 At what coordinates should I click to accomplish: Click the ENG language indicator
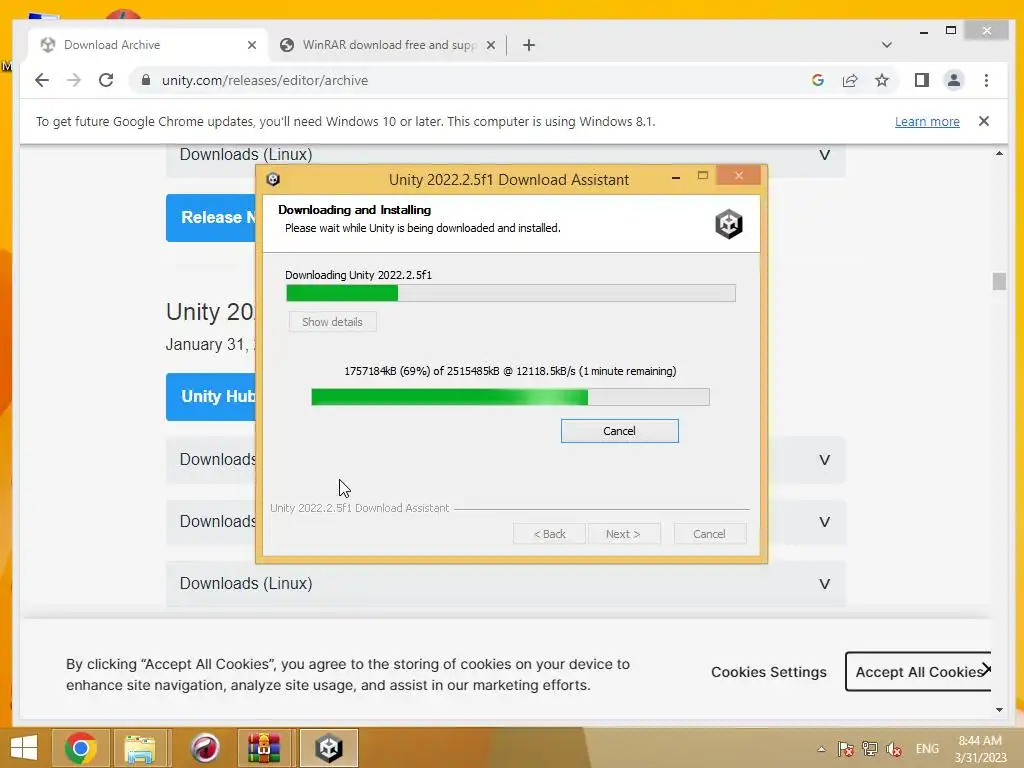pos(927,749)
